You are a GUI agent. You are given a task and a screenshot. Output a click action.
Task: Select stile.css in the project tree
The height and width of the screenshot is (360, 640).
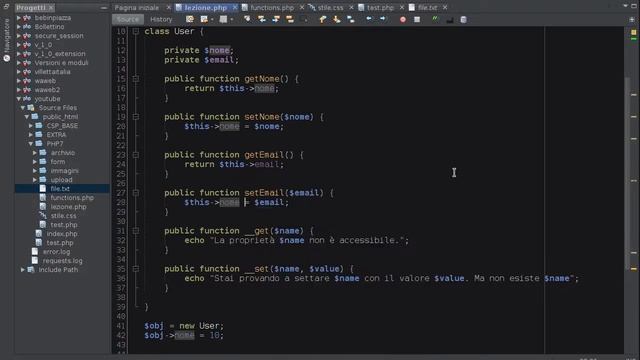point(63,216)
